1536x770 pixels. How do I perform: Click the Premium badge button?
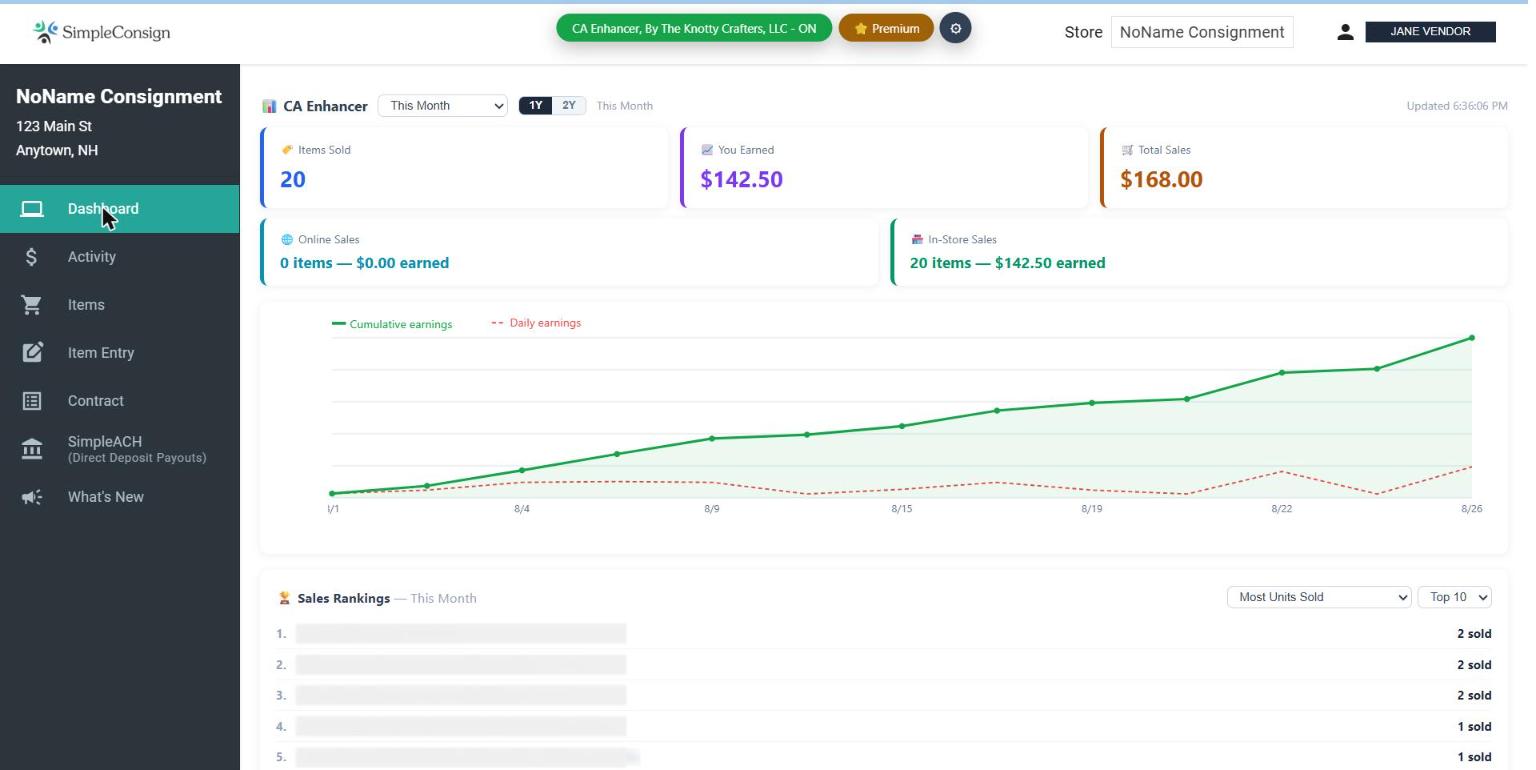tap(886, 29)
